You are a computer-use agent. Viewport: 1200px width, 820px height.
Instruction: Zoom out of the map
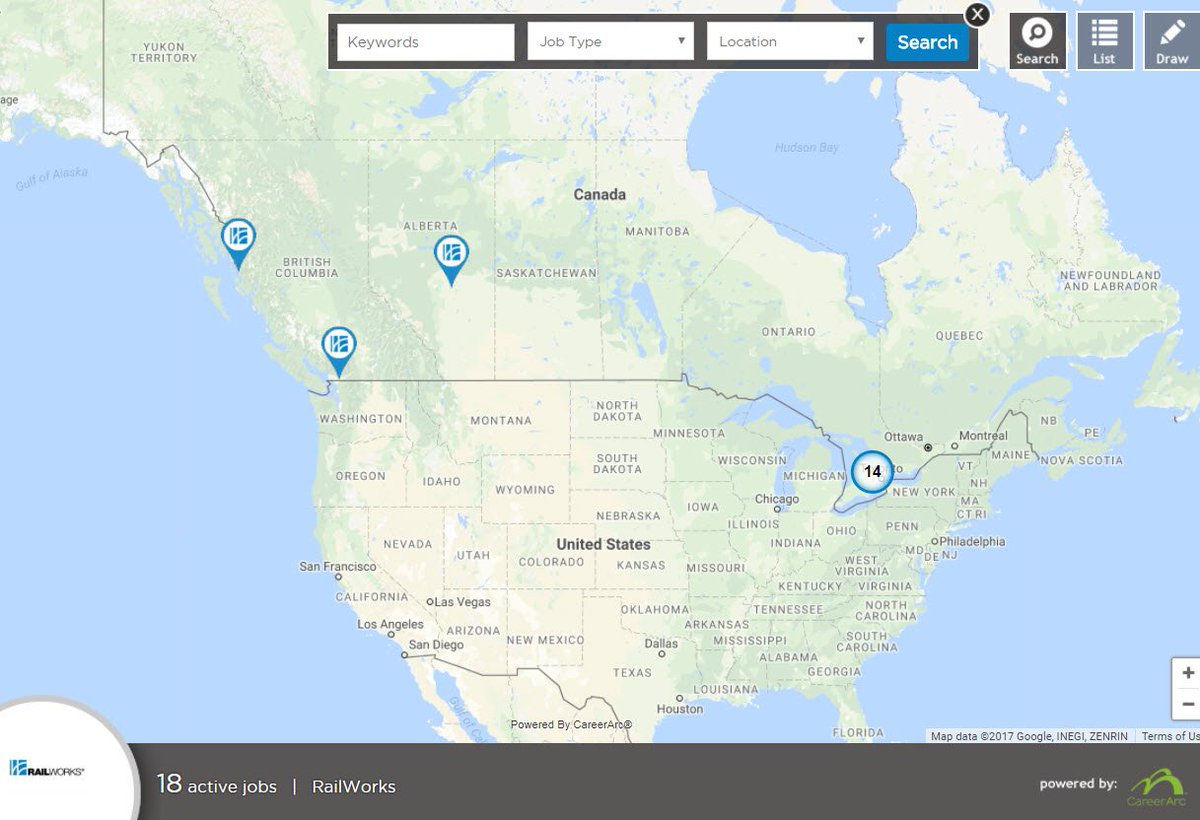click(1187, 704)
